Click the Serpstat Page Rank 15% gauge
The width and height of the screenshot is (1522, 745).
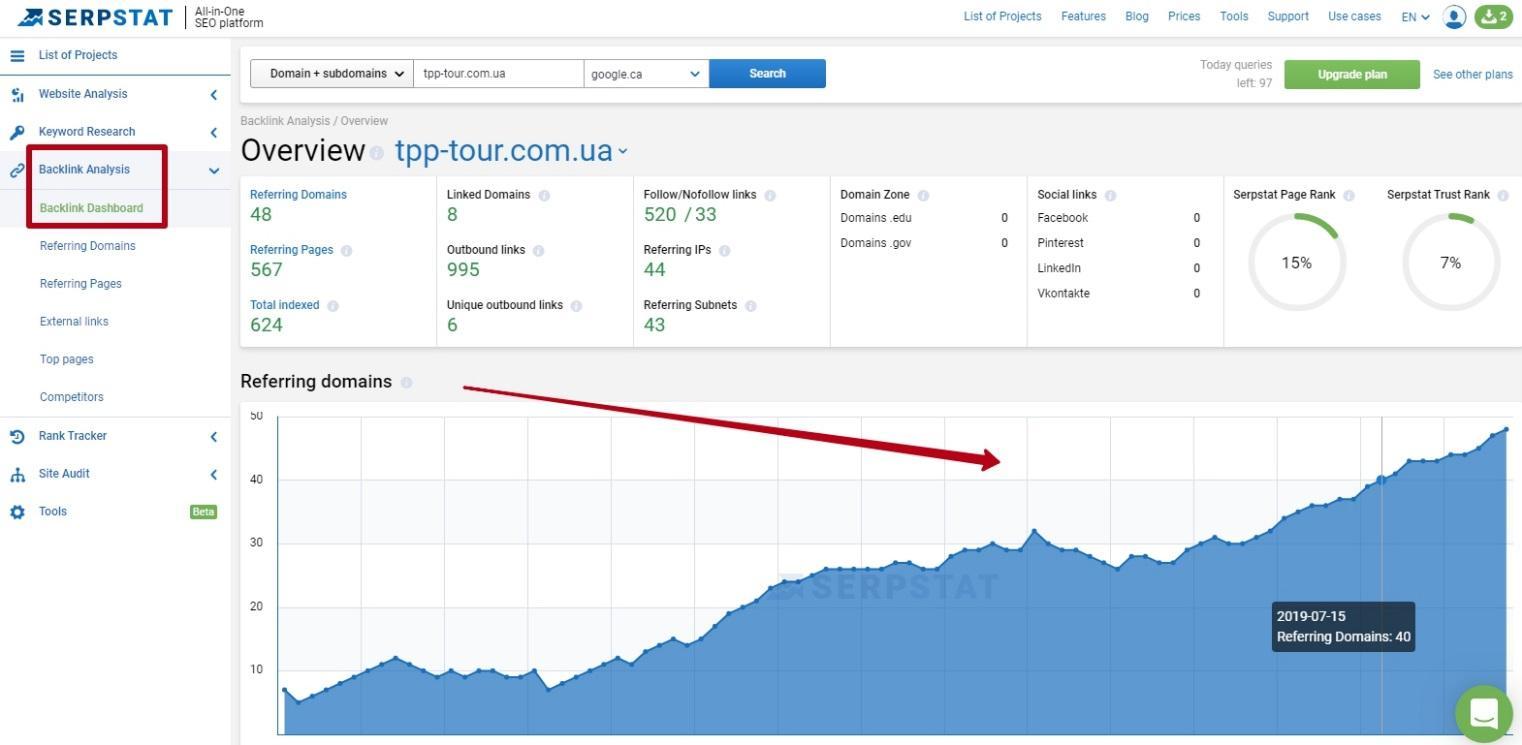pyautogui.click(x=1297, y=263)
